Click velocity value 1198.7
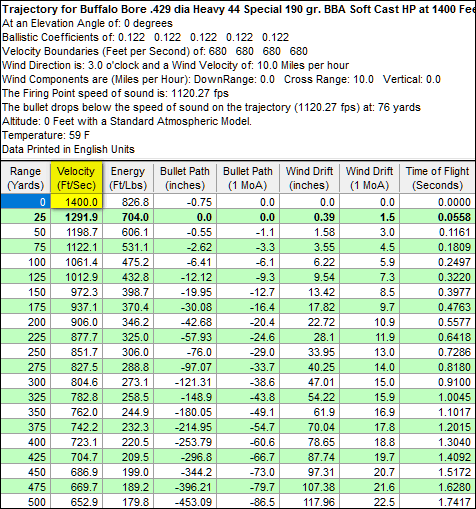 [x=76, y=232]
